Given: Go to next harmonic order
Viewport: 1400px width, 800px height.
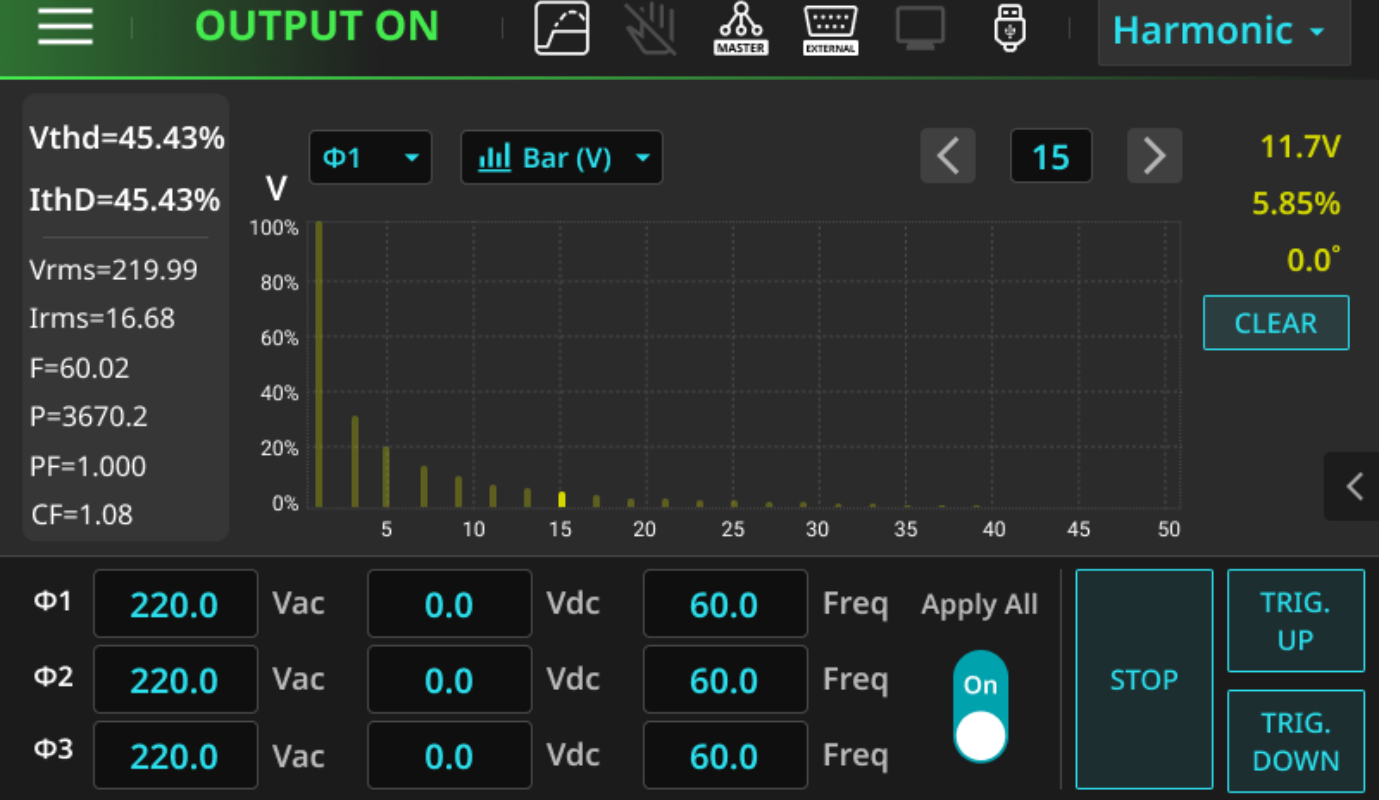Looking at the screenshot, I should 1154,157.
